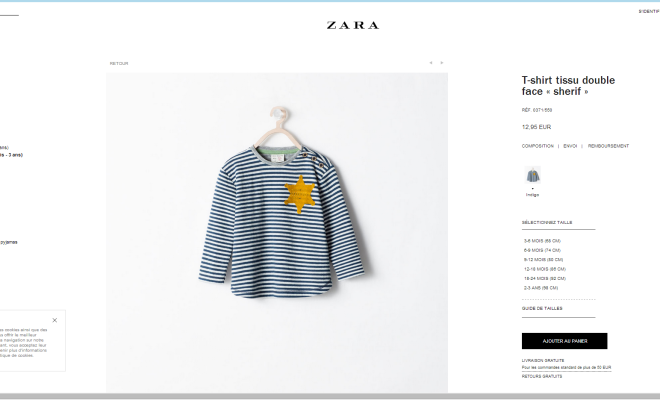
Task: Click Ajouter au panier button
Action: coord(564,341)
